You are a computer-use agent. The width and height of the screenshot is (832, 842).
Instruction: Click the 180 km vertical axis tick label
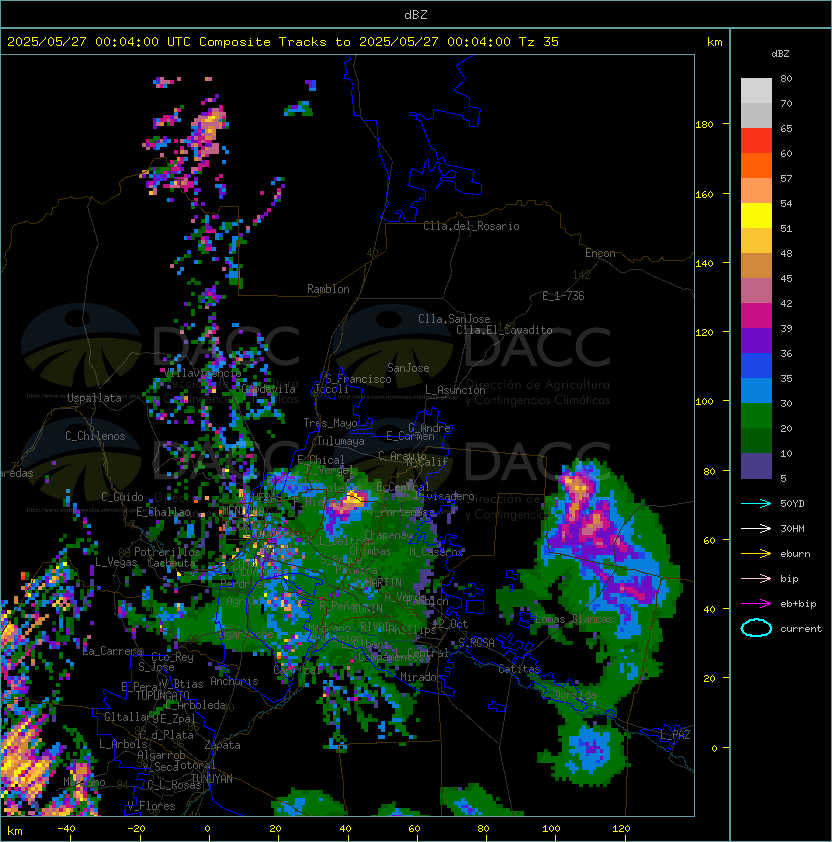pyautogui.click(x=704, y=125)
